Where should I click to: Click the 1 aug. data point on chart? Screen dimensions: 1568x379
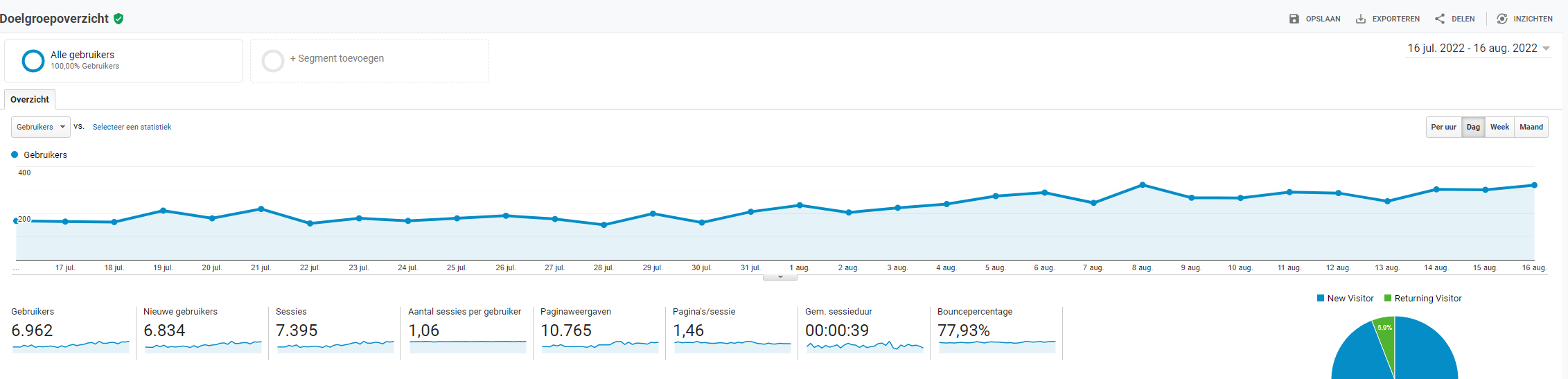point(800,205)
